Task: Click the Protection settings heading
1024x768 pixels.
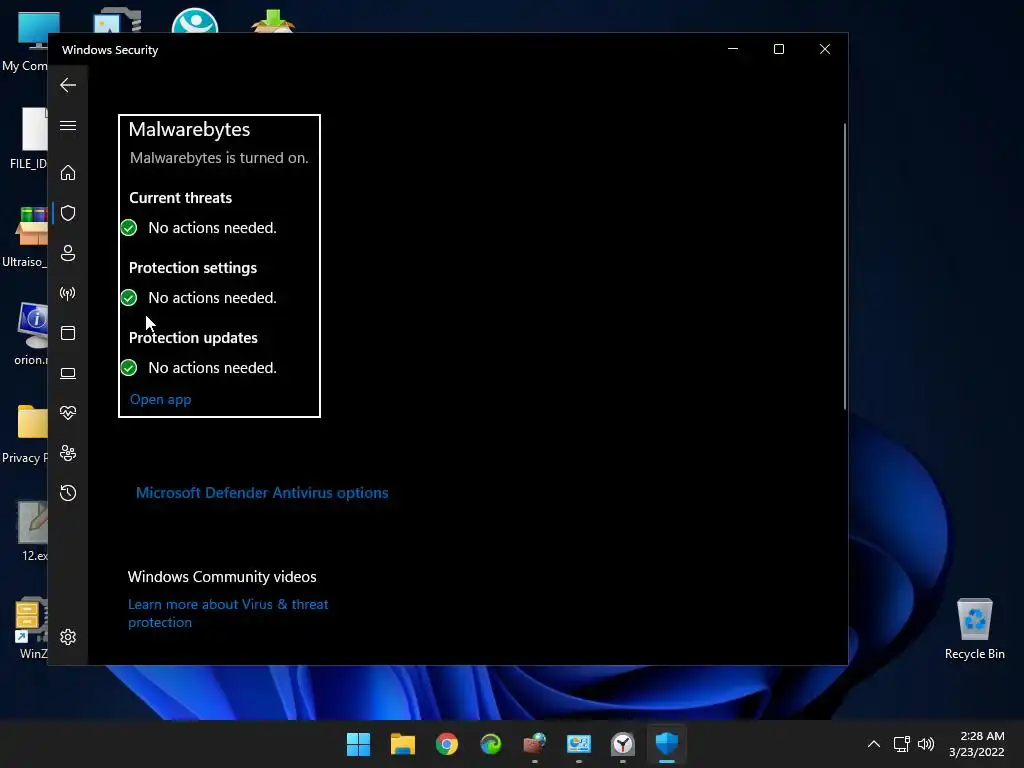Action: pyautogui.click(x=193, y=268)
